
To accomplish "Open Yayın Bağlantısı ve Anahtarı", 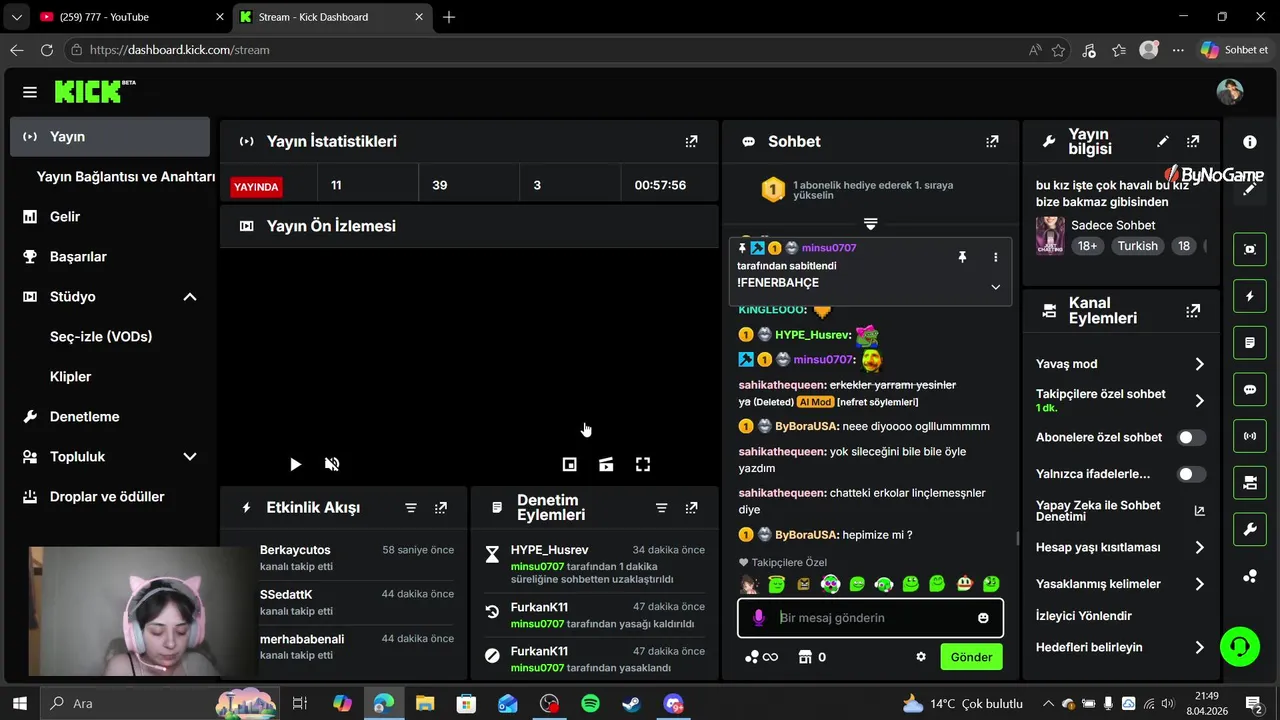I will 125,176.
